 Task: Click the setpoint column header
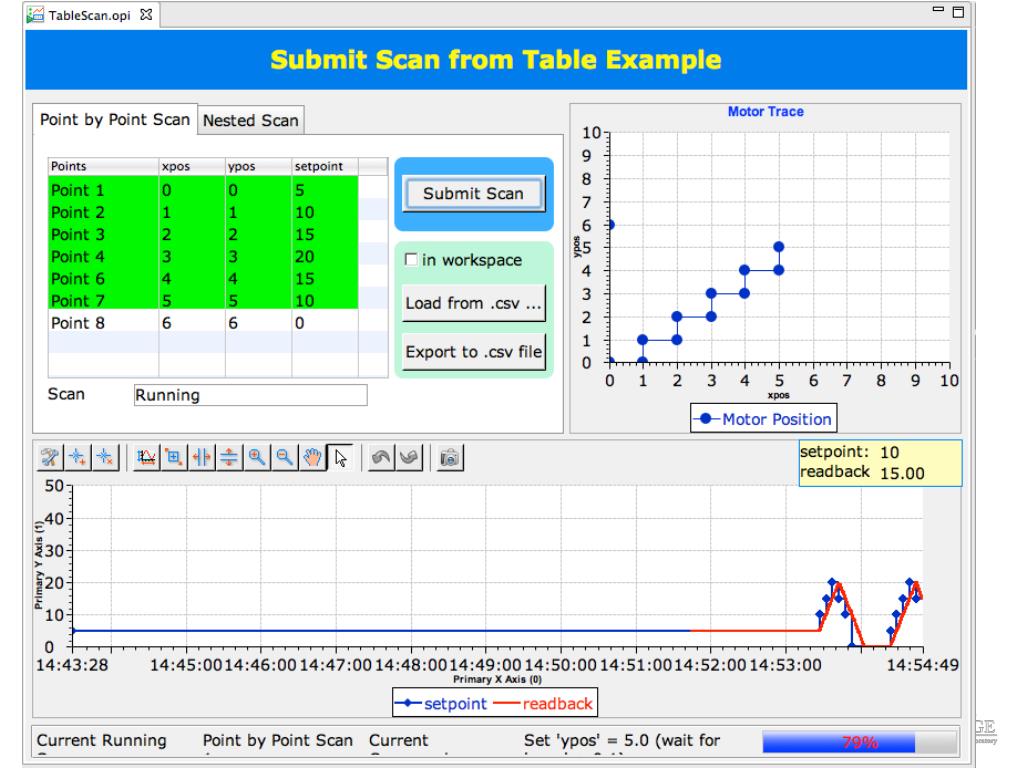[x=325, y=166]
